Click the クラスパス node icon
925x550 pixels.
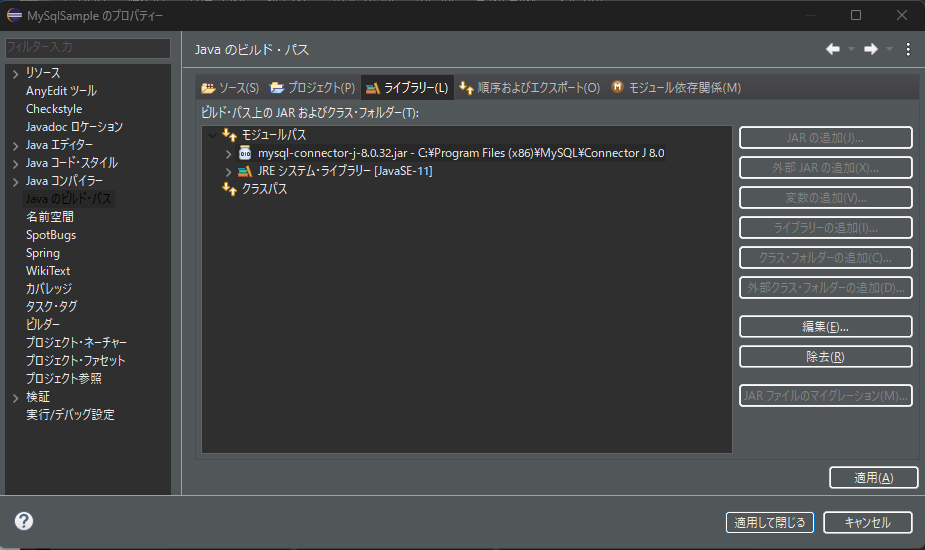coord(229,189)
